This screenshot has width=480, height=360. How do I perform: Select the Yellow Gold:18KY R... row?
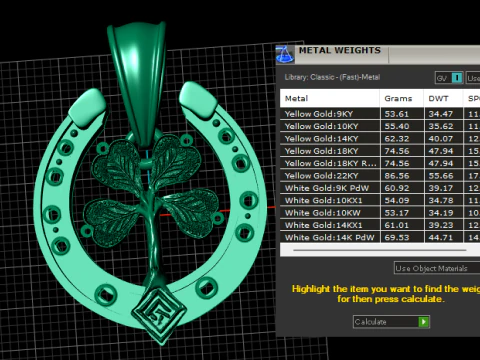(x=380, y=163)
